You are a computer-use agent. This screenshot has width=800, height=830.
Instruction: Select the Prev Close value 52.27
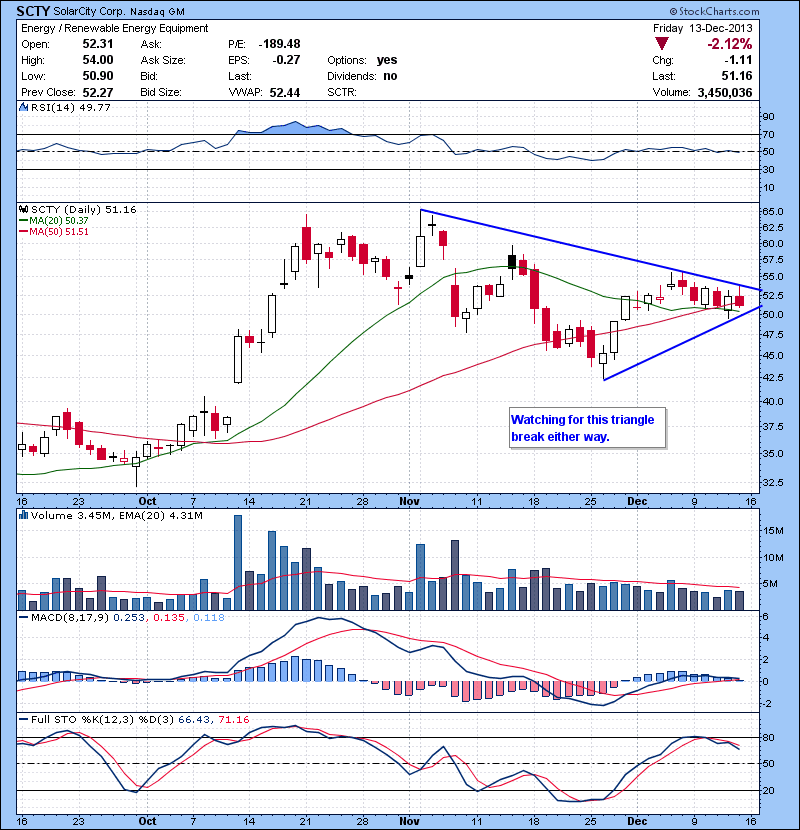point(98,93)
